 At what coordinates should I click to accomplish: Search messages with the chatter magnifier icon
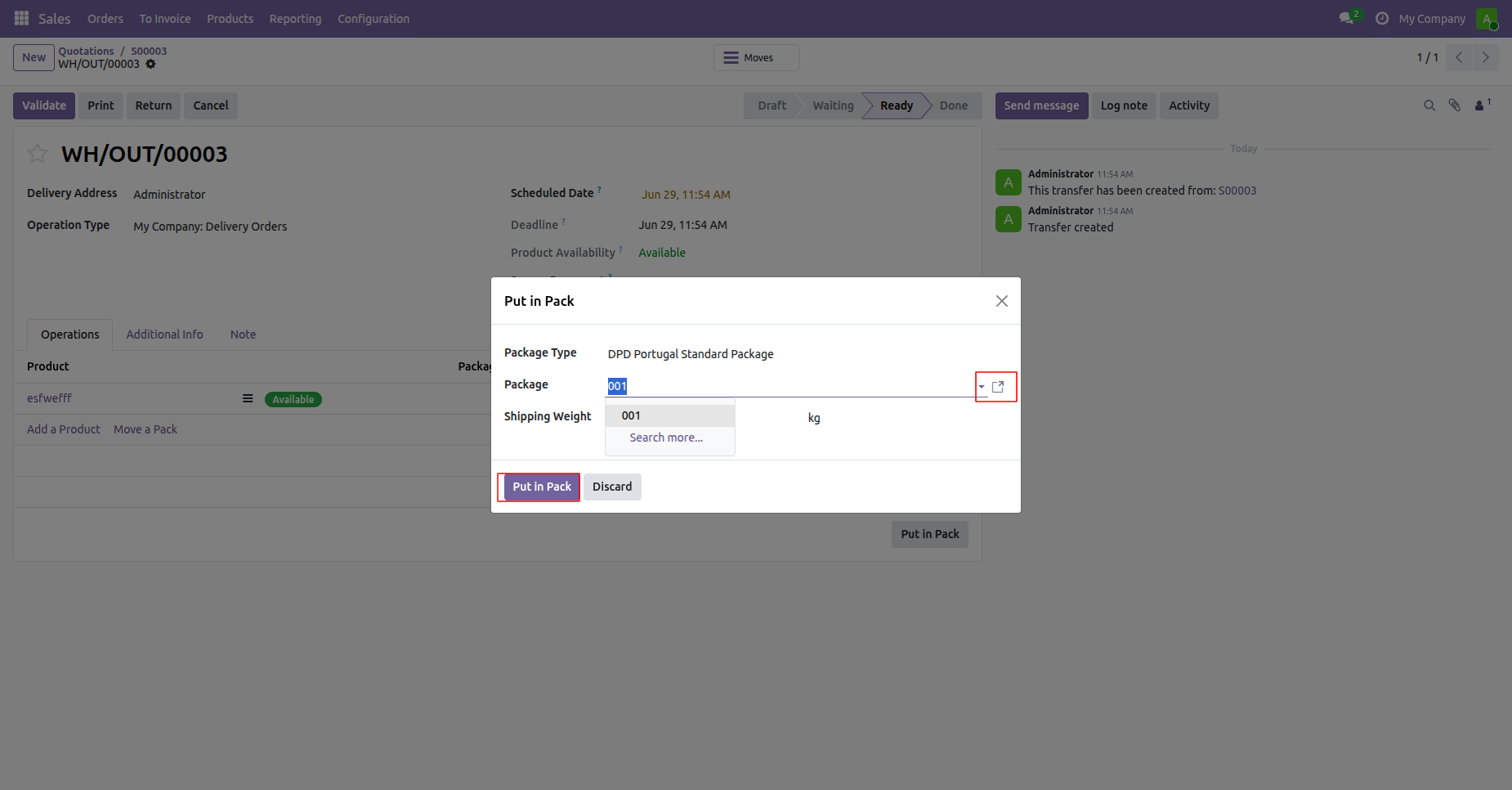pos(1429,105)
